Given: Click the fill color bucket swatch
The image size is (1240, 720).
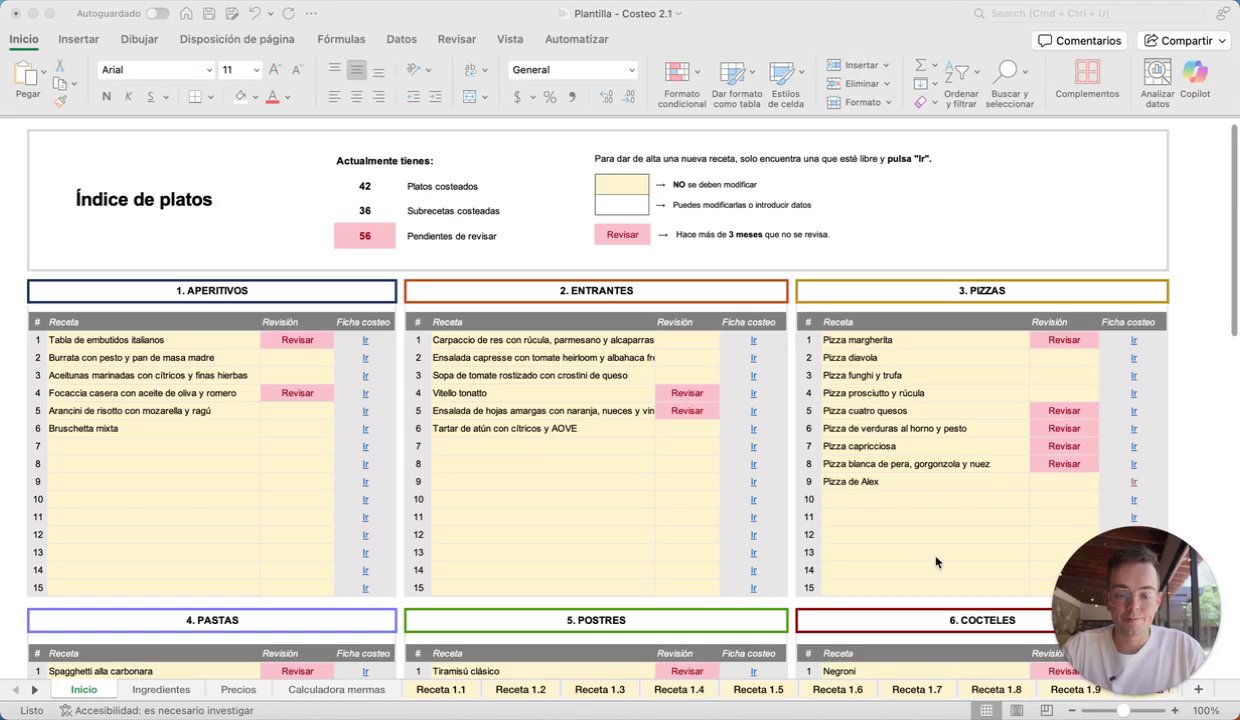Looking at the screenshot, I should pos(240,97).
